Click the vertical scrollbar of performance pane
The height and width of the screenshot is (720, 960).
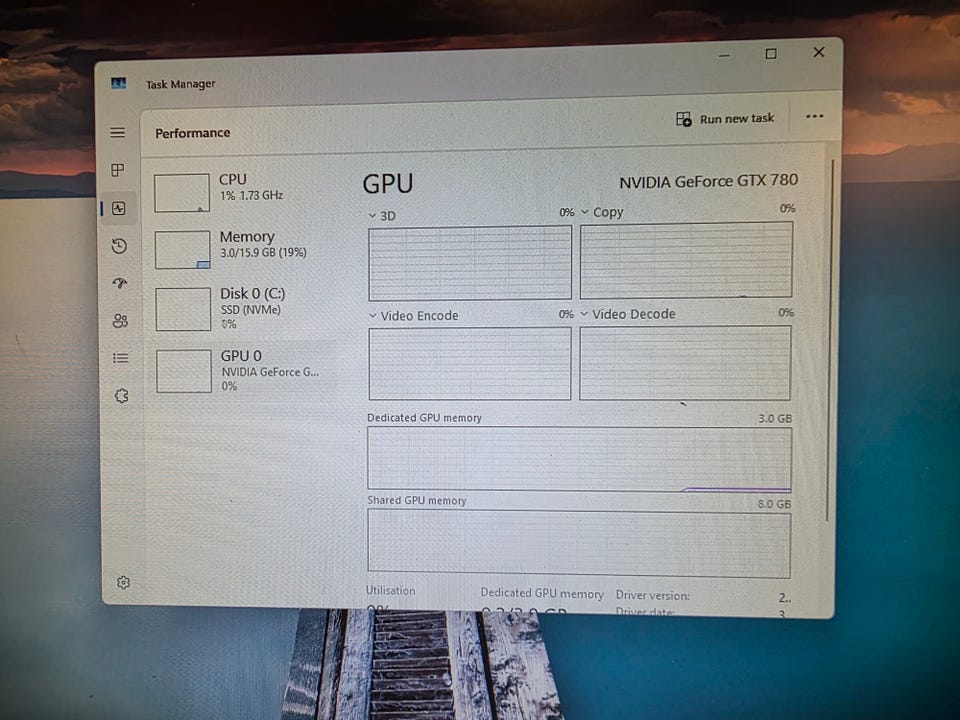click(829, 340)
